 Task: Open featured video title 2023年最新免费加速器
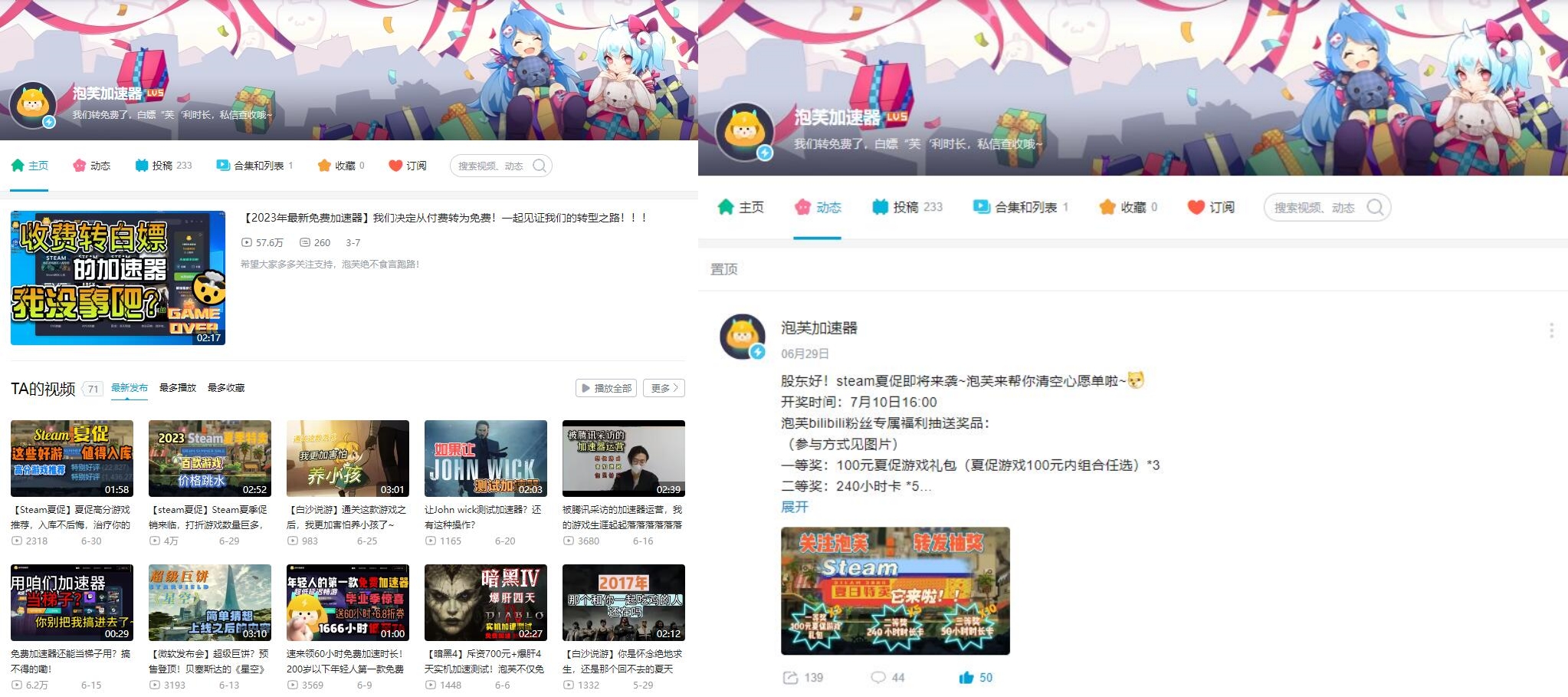point(445,218)
